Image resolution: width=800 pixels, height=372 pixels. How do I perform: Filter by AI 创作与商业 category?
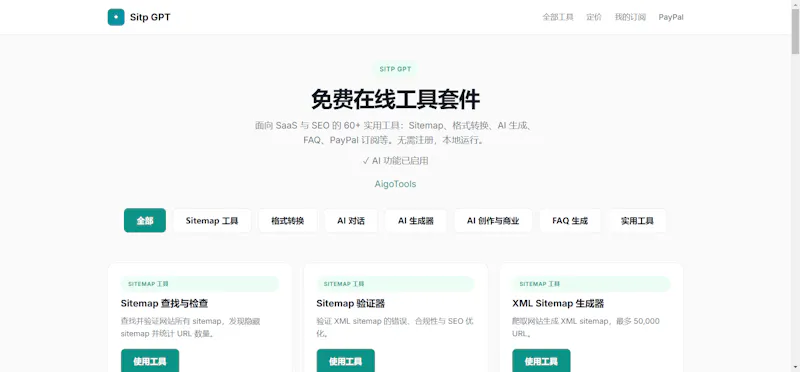493,220
